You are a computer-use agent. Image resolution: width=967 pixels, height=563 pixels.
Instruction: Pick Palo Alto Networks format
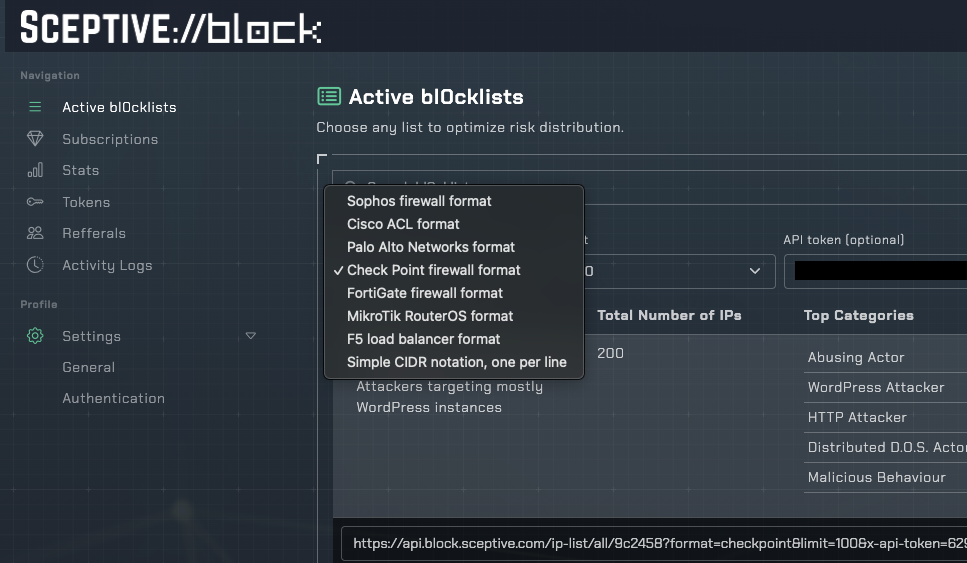coord(431,247)
